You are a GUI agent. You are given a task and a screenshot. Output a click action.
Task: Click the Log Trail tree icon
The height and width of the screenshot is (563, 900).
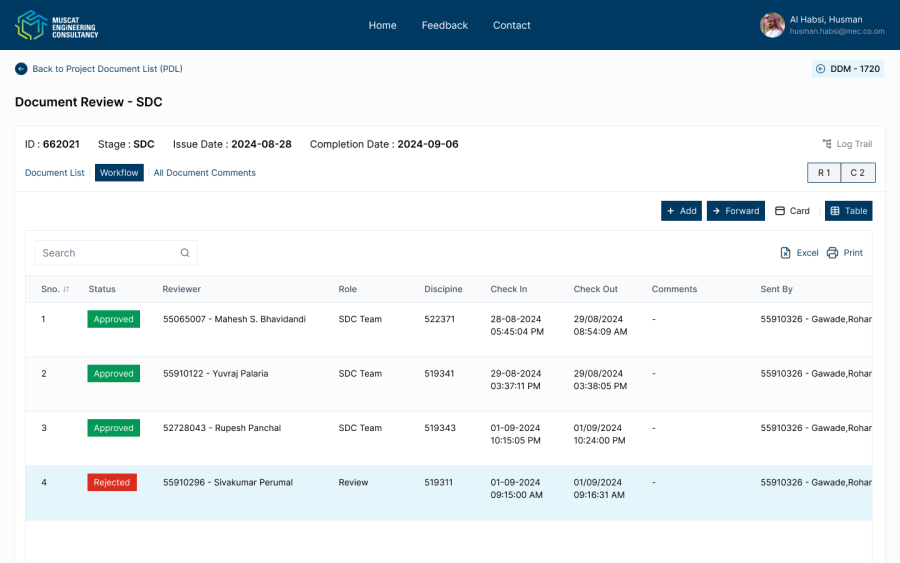pyautogui.click(x=827, y=143)
